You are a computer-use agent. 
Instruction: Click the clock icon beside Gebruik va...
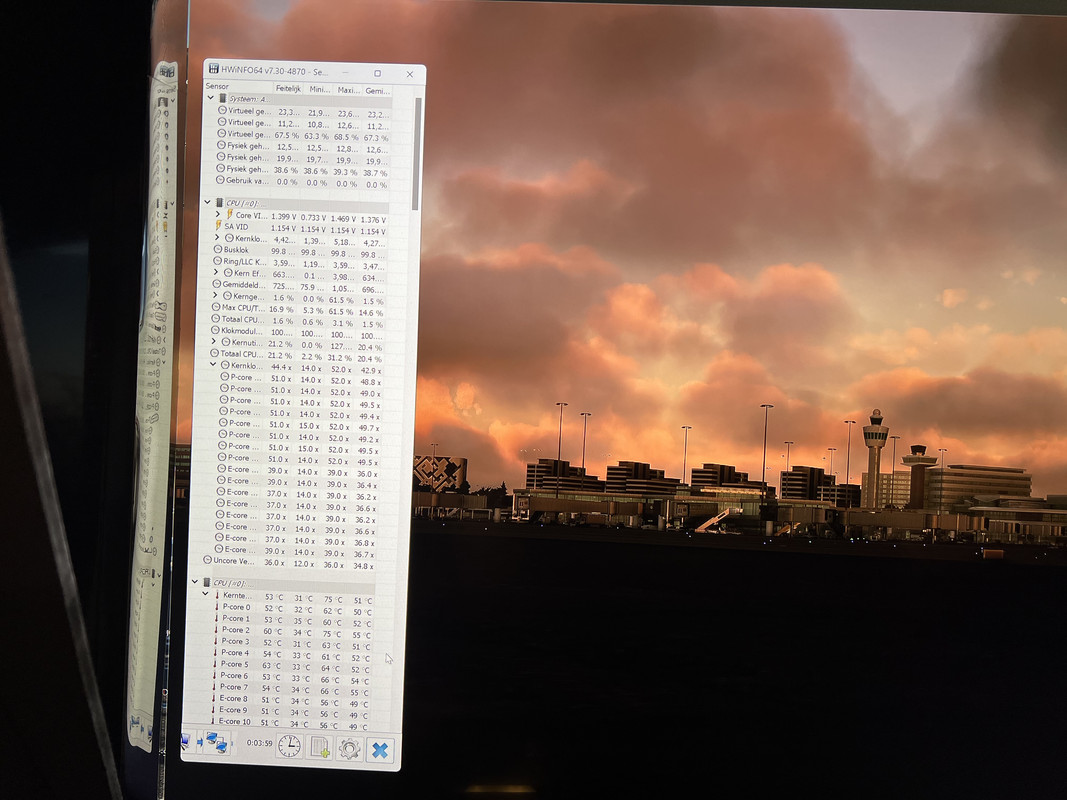pyautogui.click(x=220, y=180)
